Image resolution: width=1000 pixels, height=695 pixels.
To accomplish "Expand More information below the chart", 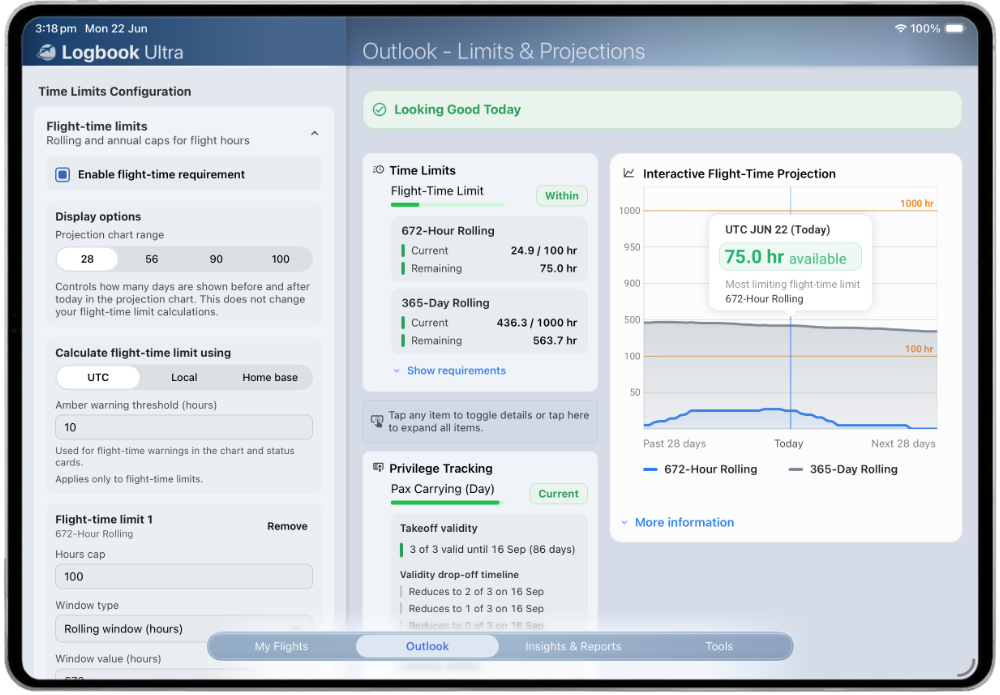I will [x=678, y=522].
